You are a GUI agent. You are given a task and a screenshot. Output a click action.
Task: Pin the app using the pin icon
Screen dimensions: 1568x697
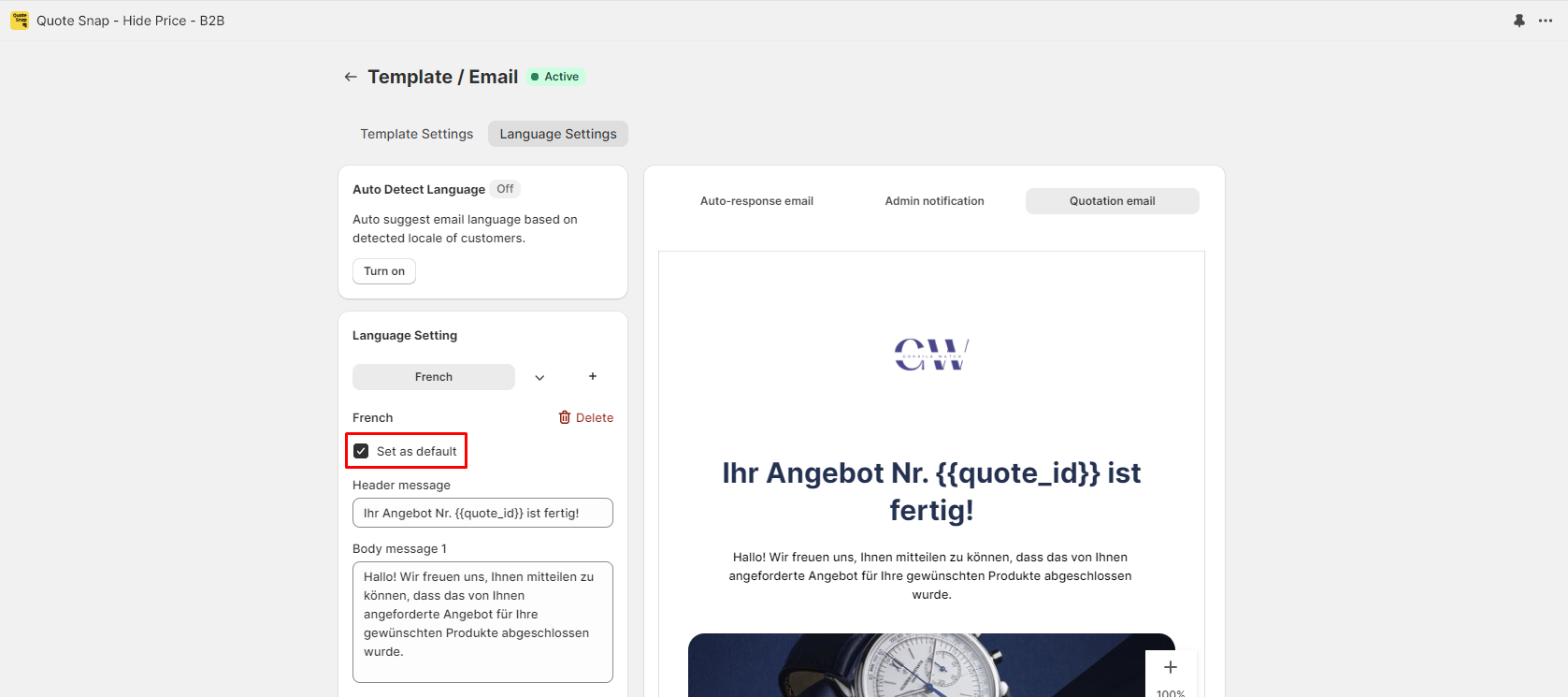tap(1519, 21)
